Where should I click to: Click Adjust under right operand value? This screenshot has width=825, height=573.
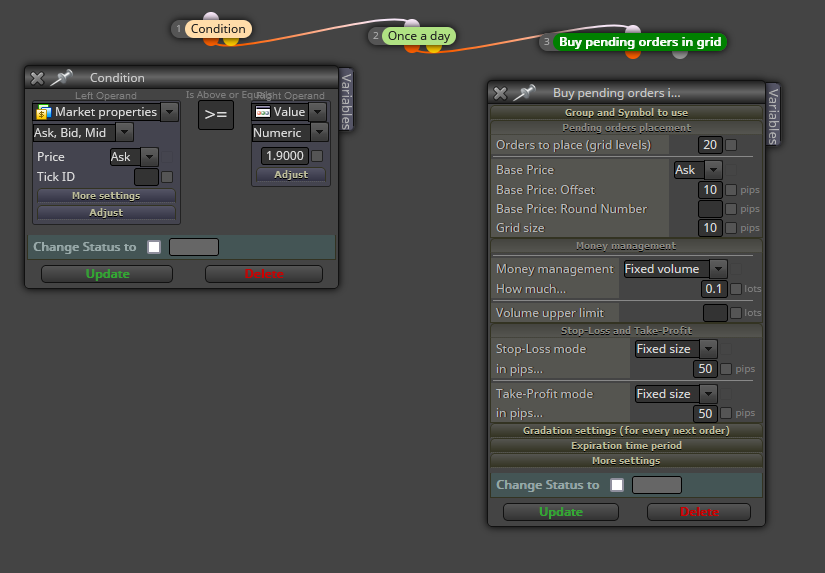pyautogui.click(x=291, y=175)
